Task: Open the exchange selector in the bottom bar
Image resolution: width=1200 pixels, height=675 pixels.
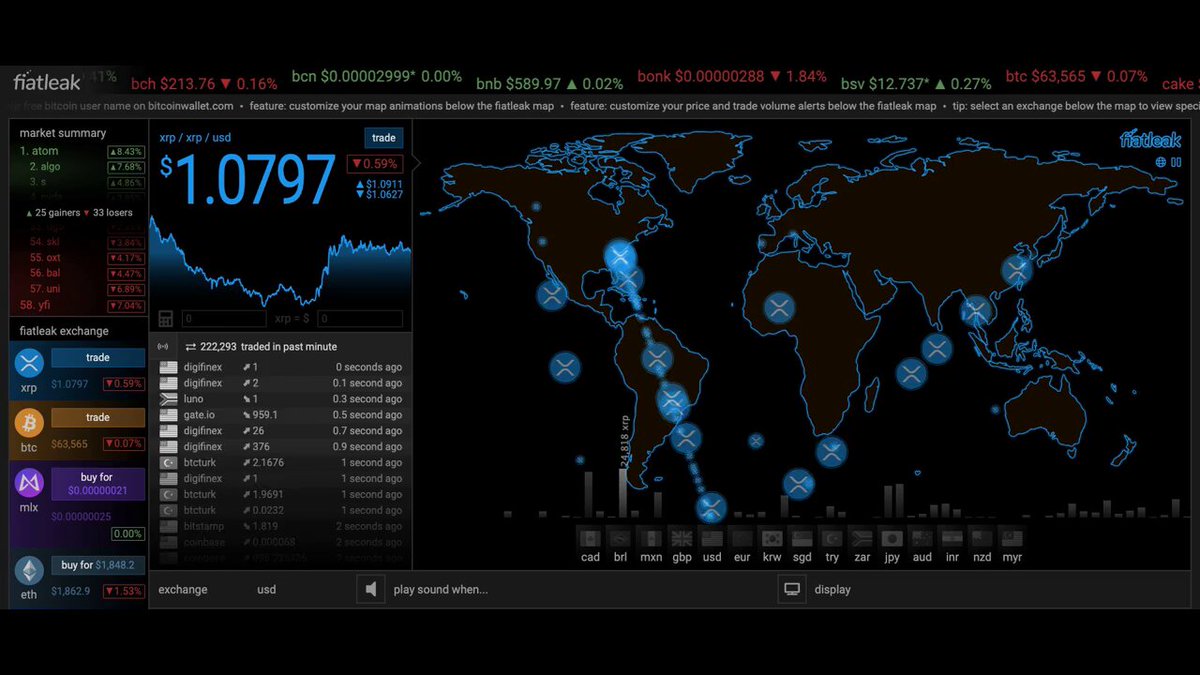Action: click(183, 590)
